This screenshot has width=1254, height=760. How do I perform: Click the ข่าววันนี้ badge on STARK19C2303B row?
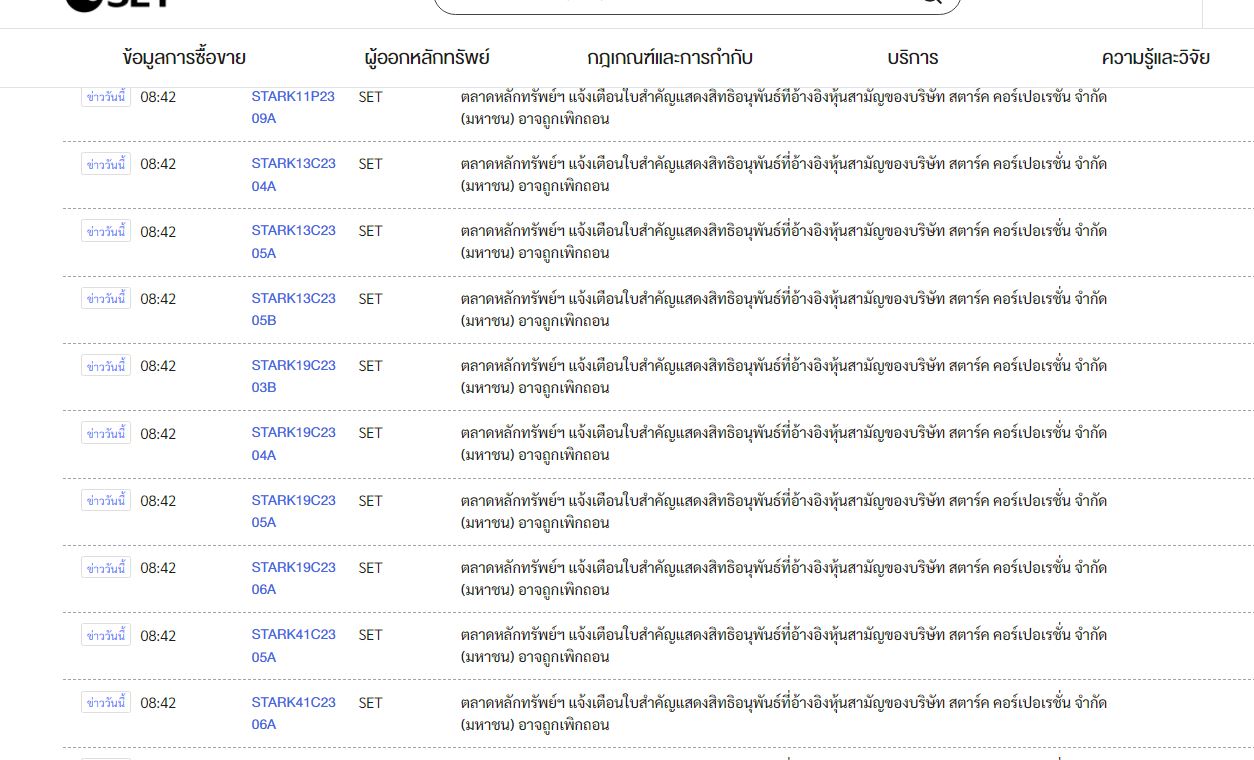pyautogui.click(x=106, y=365)
